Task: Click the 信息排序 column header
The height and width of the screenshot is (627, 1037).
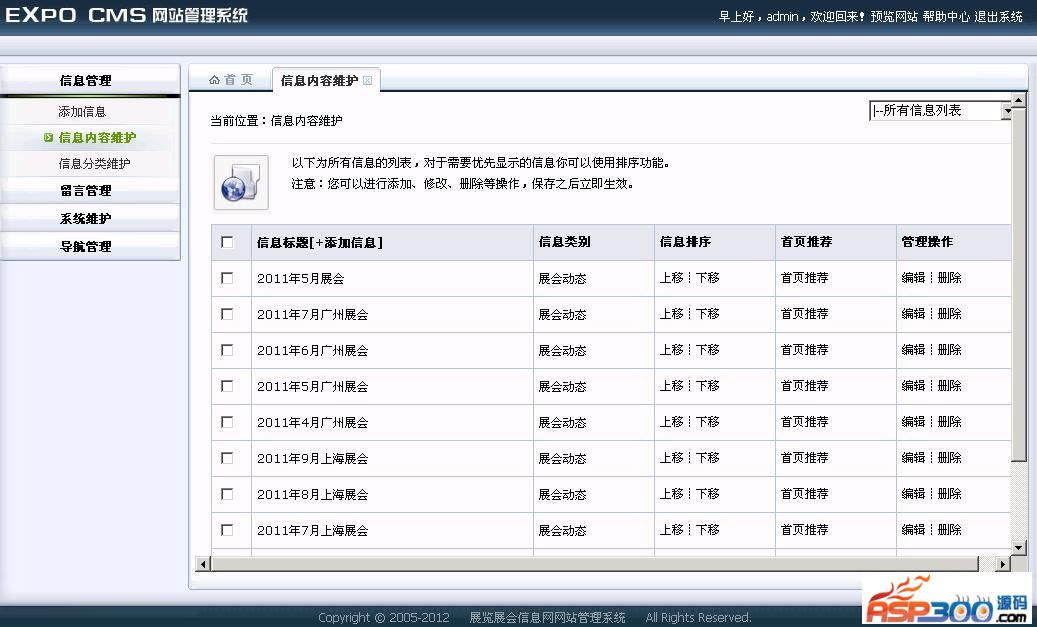Action: pyautogui.click(x=685, y=242)
